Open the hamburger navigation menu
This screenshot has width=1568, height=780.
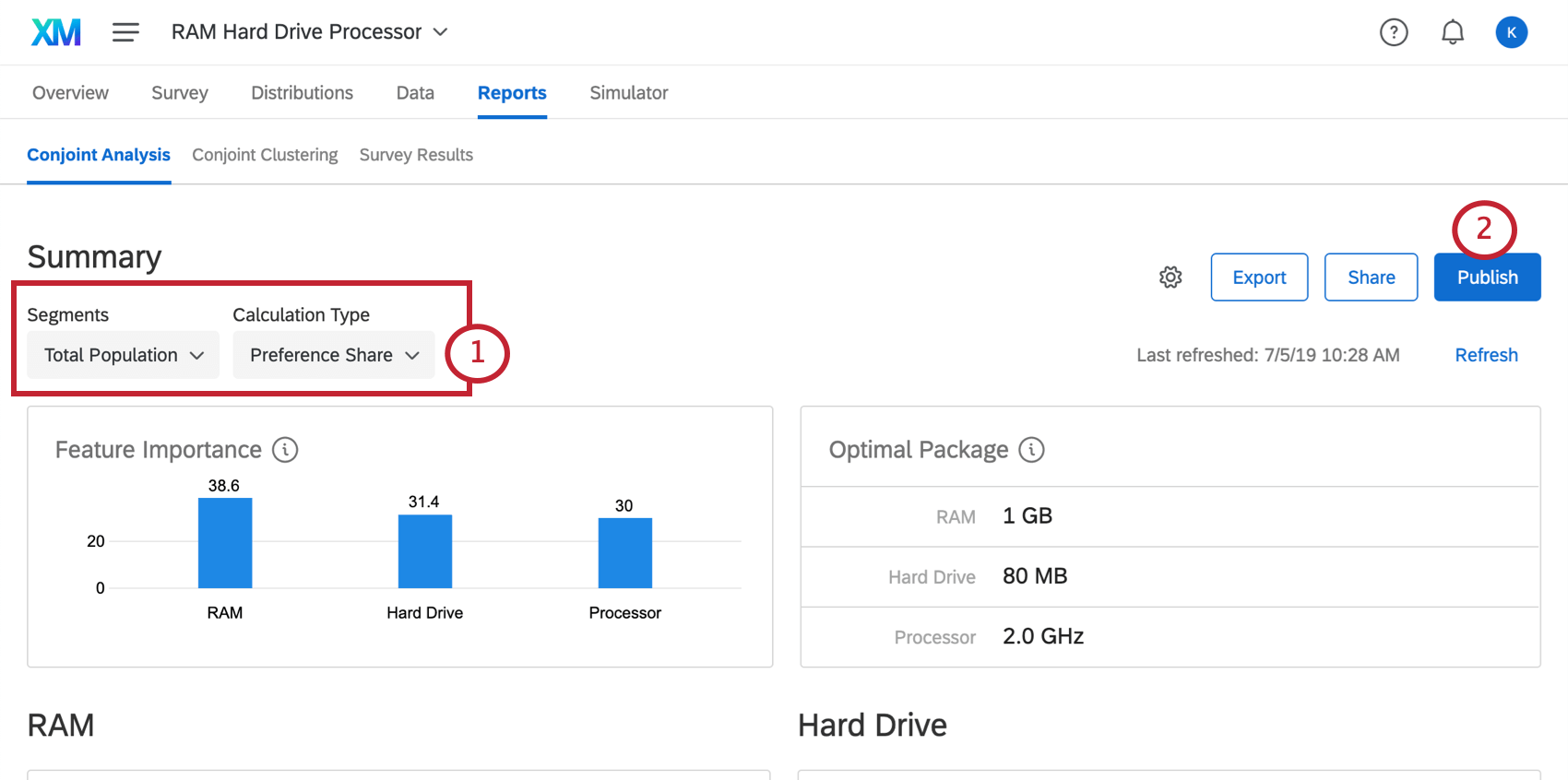click(125, 32)
